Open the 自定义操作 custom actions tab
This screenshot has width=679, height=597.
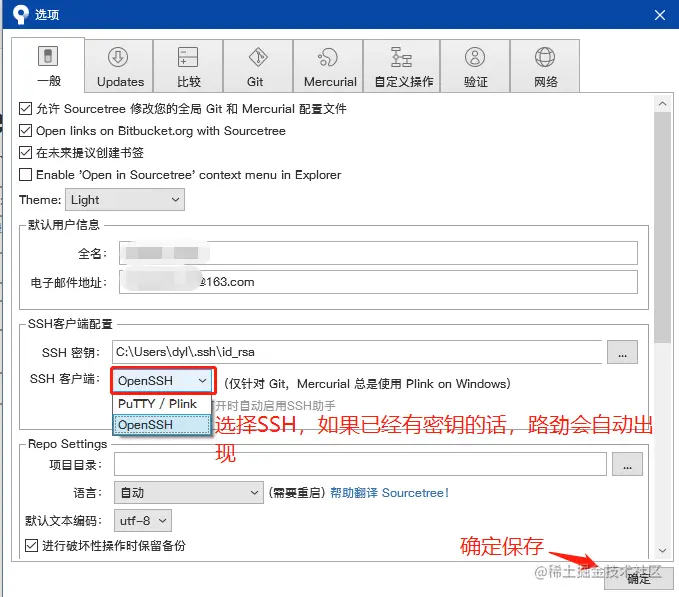[402, 66]
